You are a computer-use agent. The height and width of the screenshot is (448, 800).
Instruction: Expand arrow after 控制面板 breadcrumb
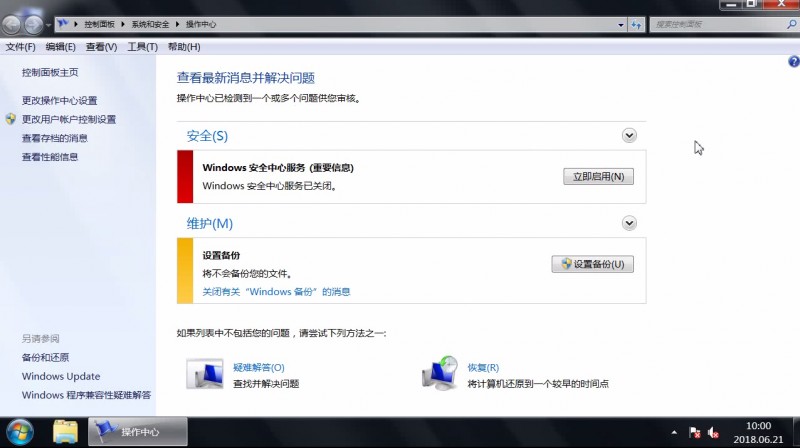[123, 24]
